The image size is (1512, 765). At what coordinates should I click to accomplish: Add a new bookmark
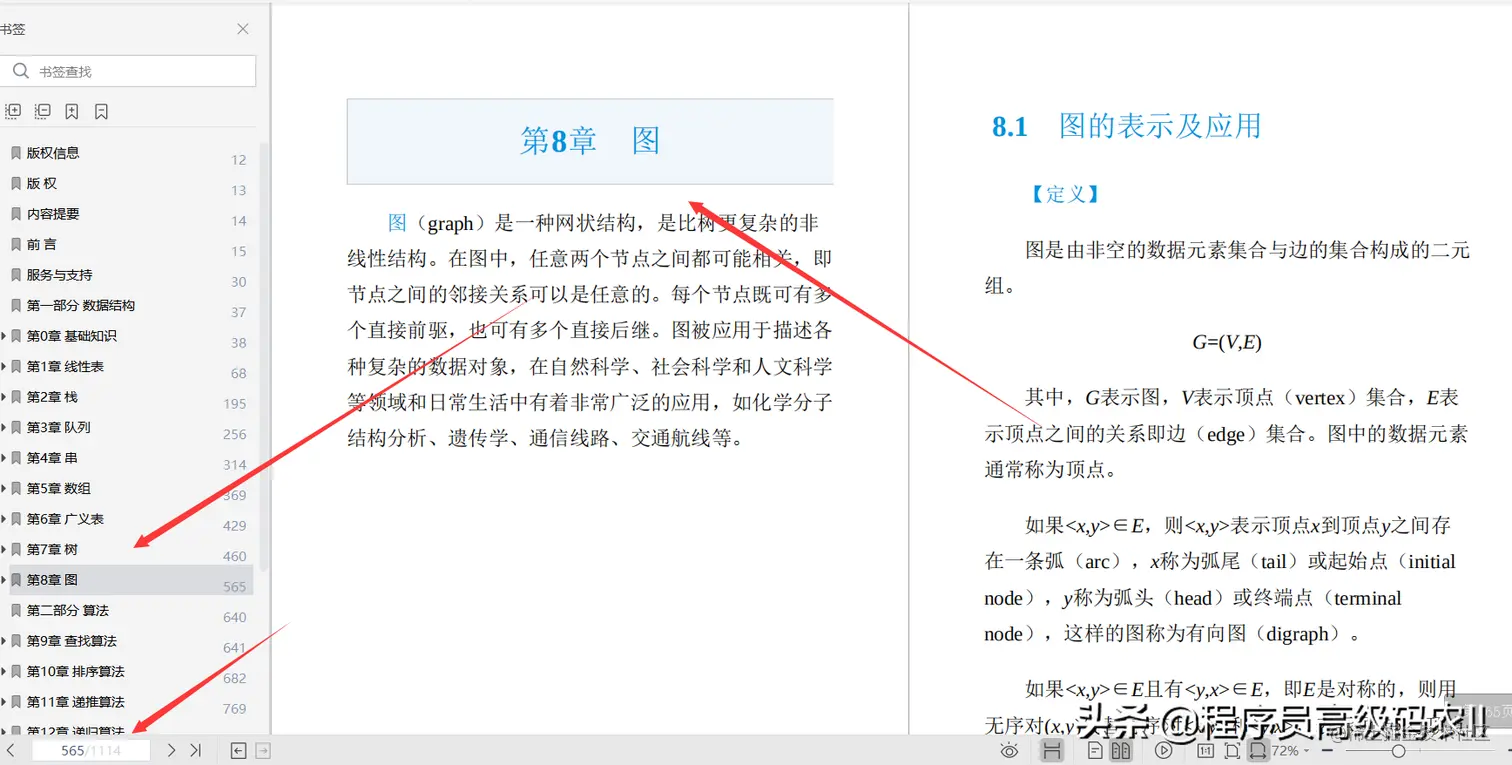(x=71, y=111)
